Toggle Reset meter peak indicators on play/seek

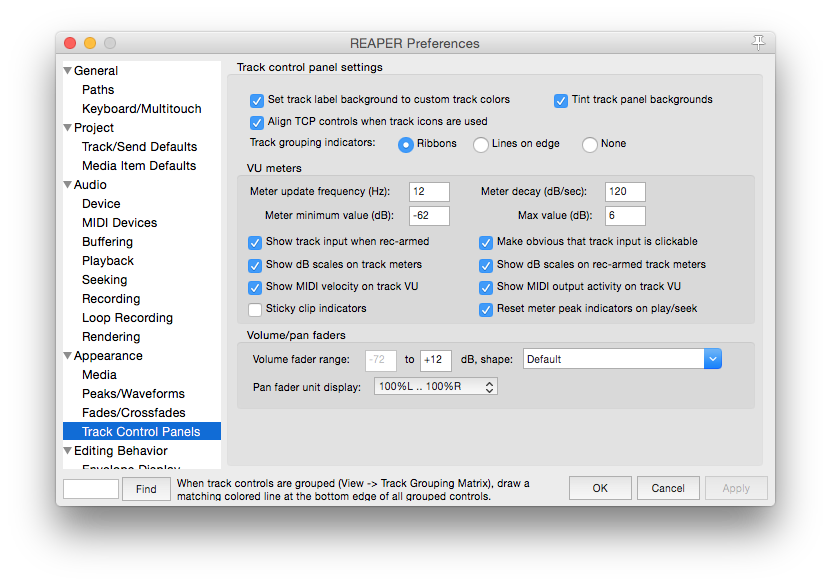(486, 309)
